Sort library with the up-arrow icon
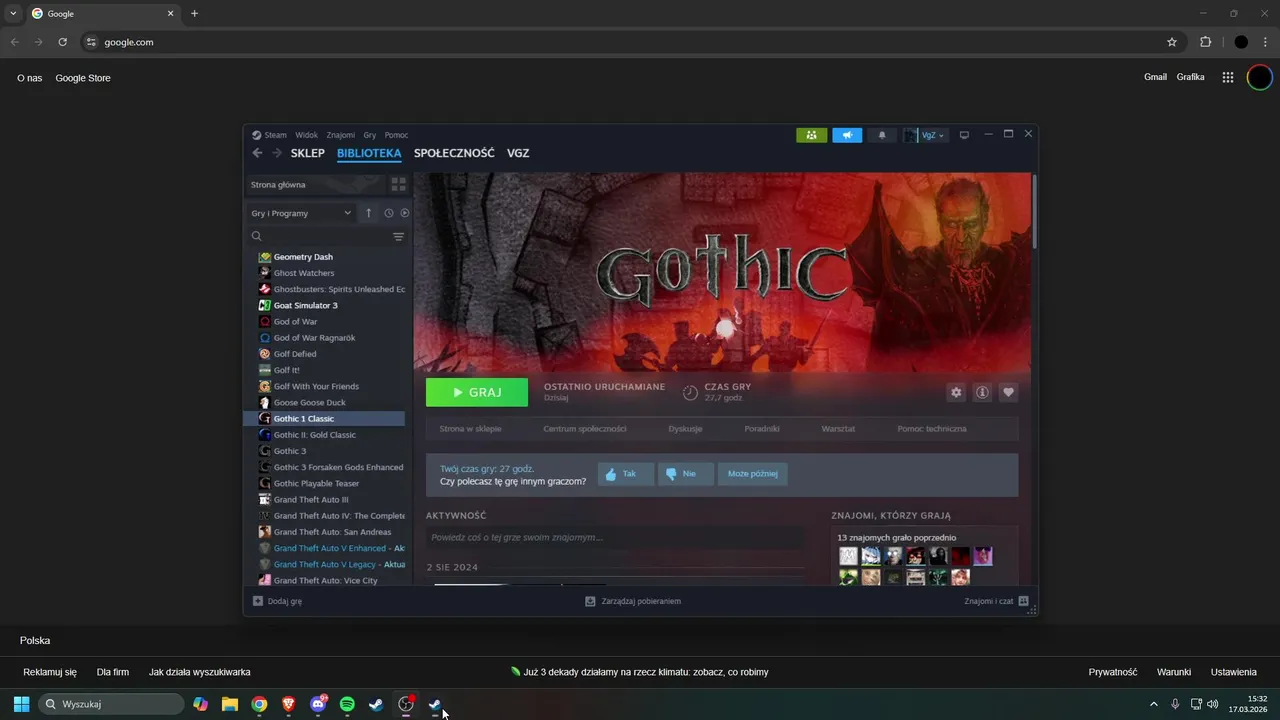 pos(368,213)
